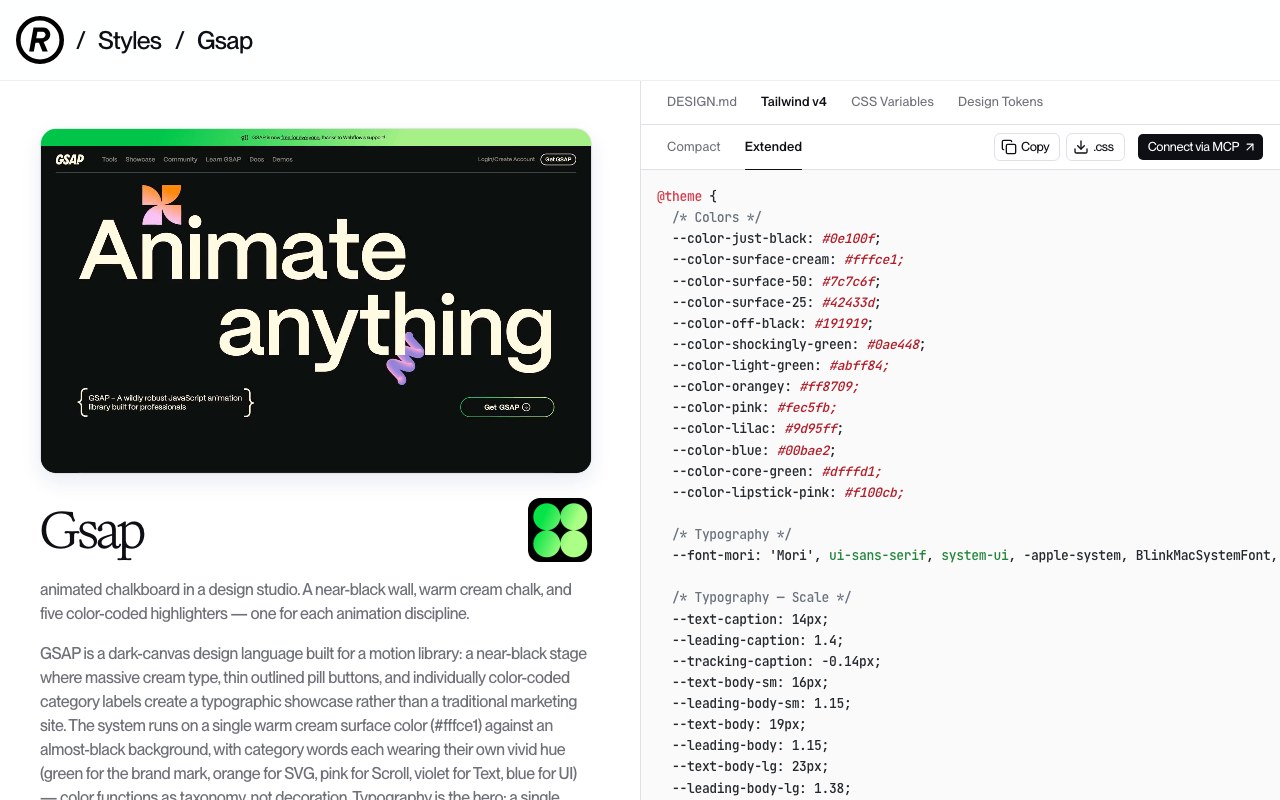Choose the Compact view tab

694,147
